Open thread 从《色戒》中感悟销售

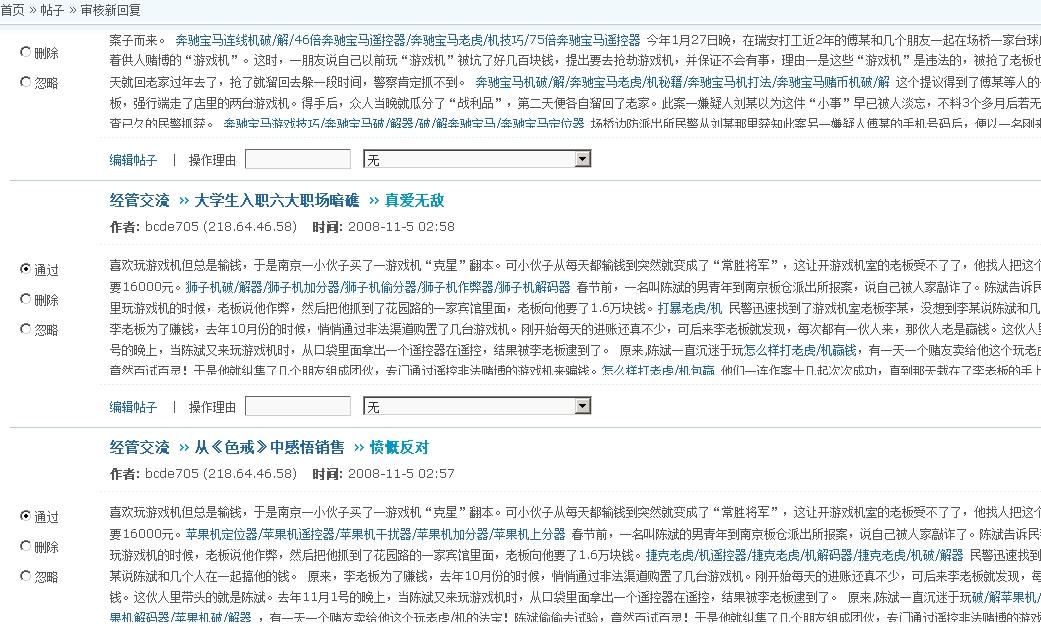pos(269,447)
